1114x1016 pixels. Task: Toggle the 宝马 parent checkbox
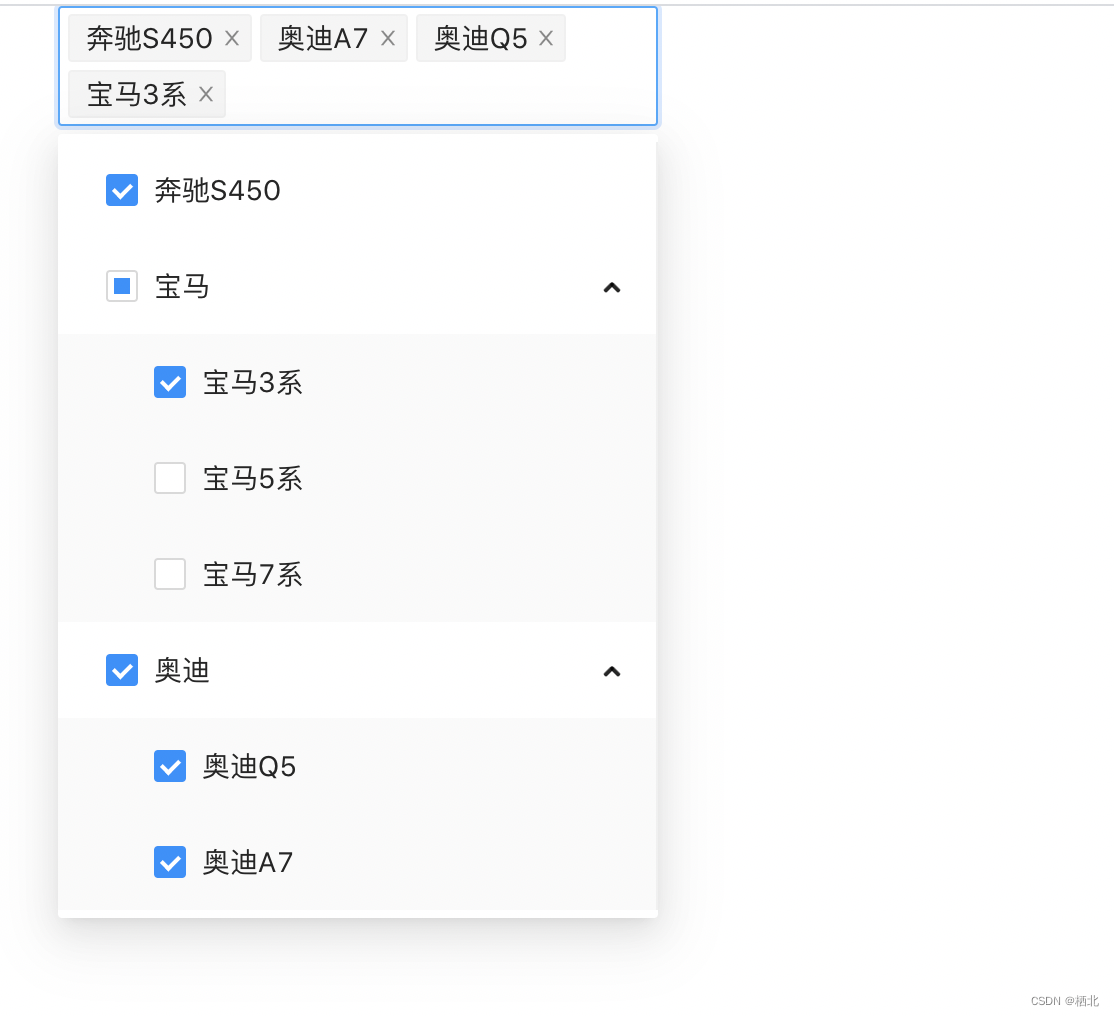point(122,286)
